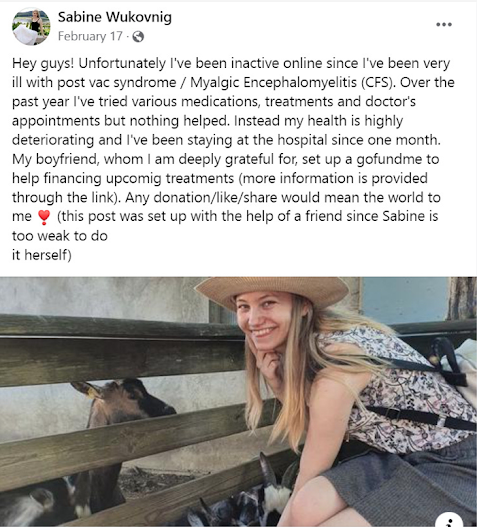Click the straw hat in the photo

pos(272,291)
